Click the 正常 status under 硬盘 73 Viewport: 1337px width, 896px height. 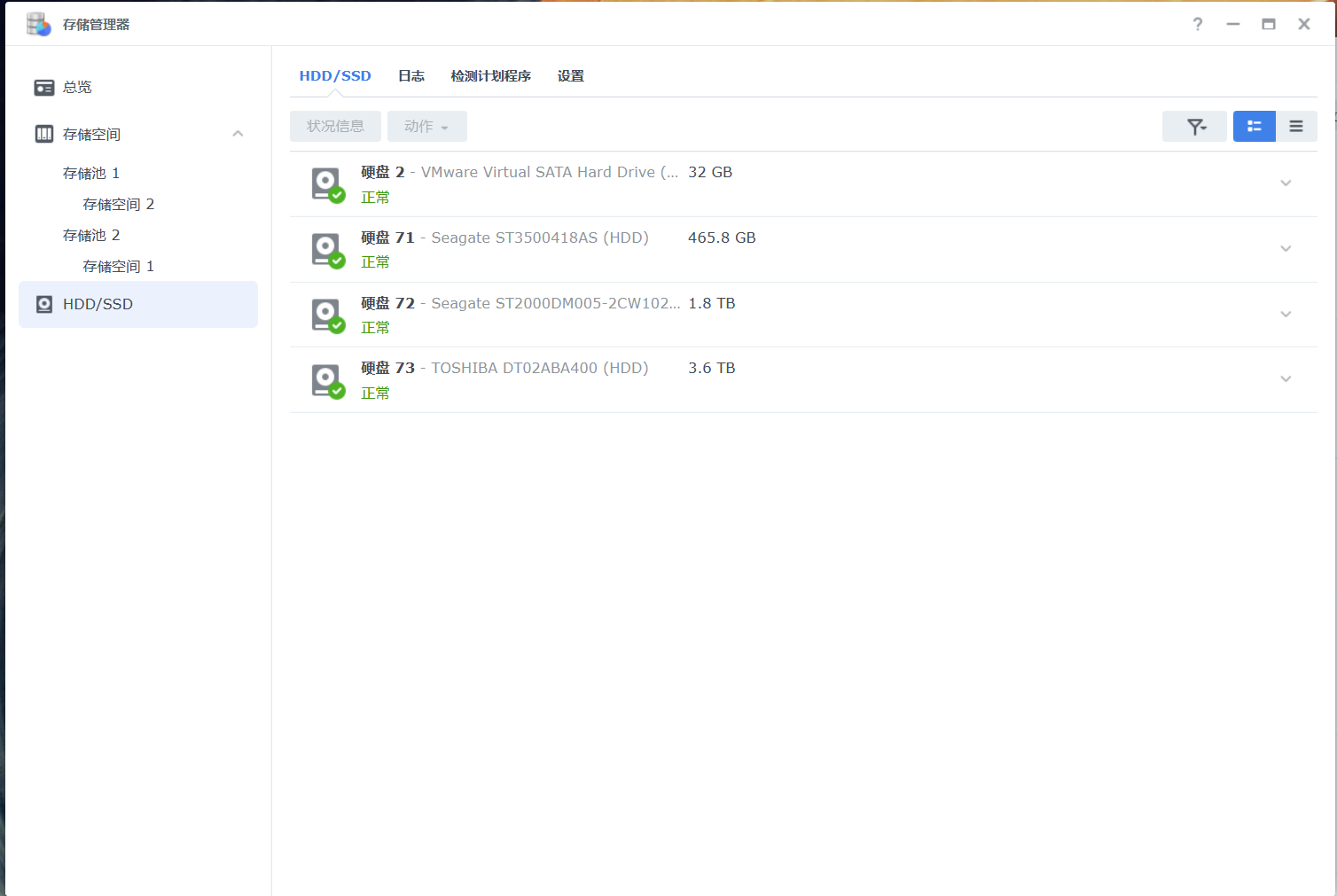click(x=375, y=393)
